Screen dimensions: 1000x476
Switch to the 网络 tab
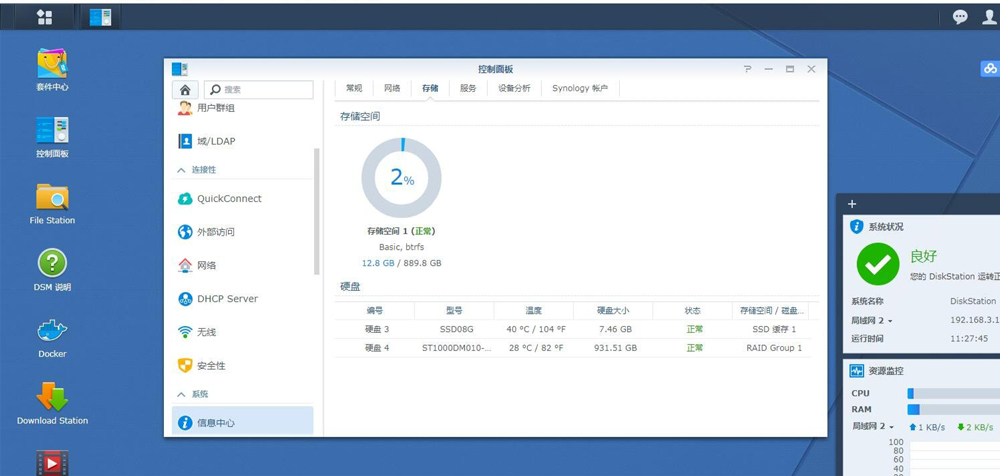[x=392, y=88]
